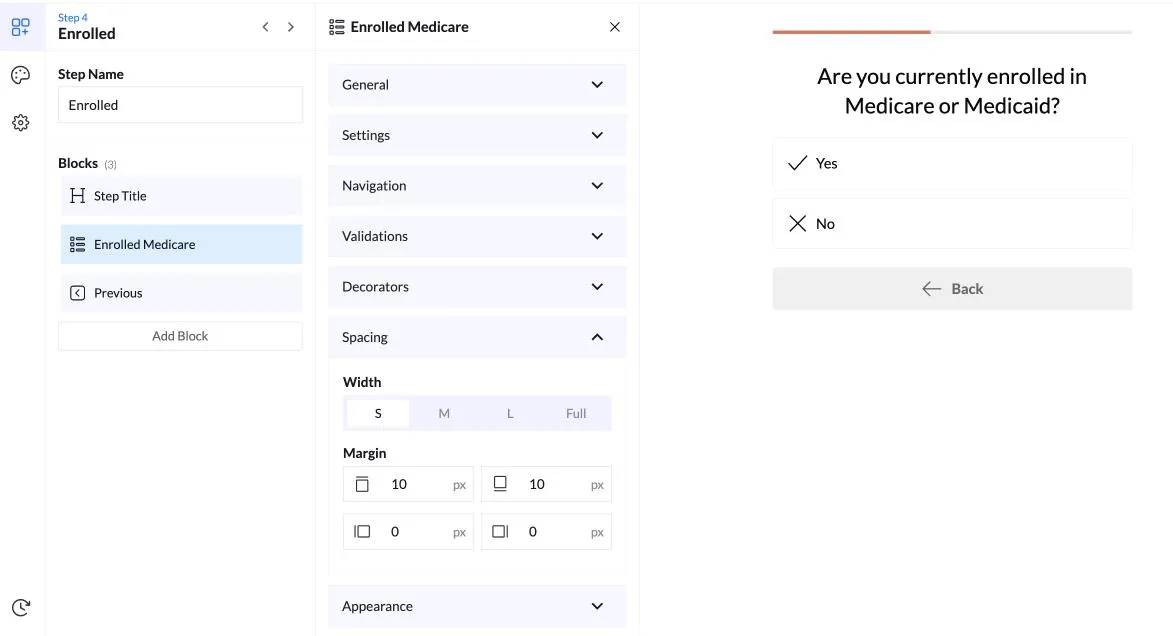Open the add blocks grid icon in sidebar
The image size is (1173, 636).
pos(21,27)
